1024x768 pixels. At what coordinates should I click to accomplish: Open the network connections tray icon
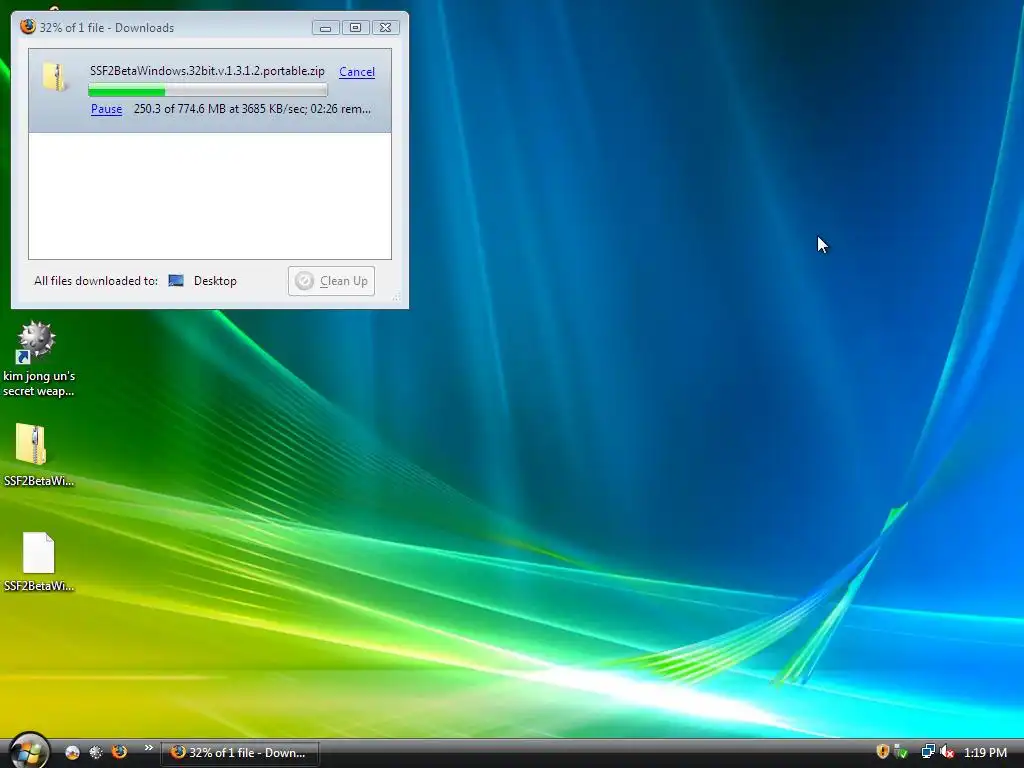click(x=927, y=752)
